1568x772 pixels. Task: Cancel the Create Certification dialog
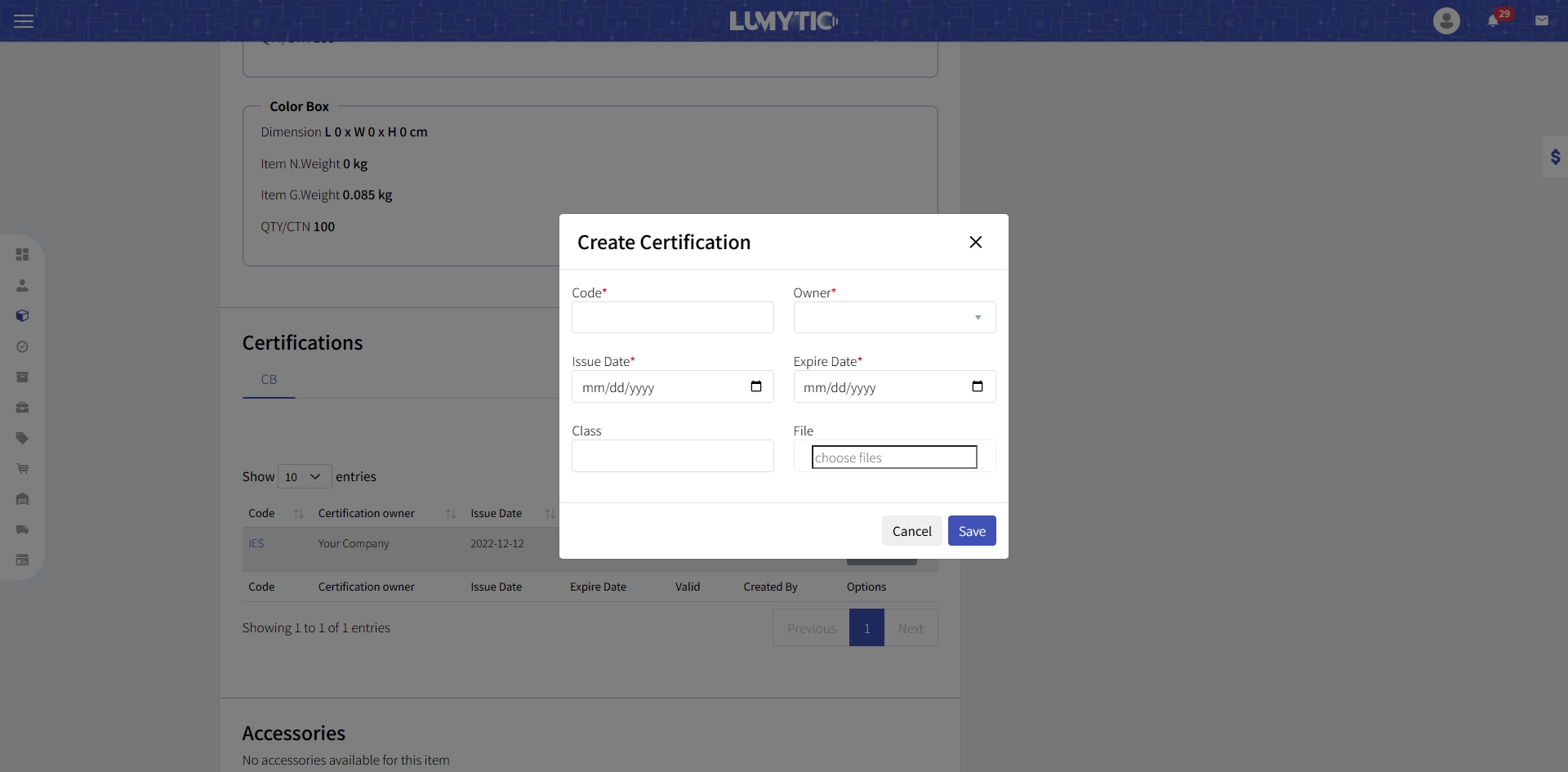tap(911, 530)
